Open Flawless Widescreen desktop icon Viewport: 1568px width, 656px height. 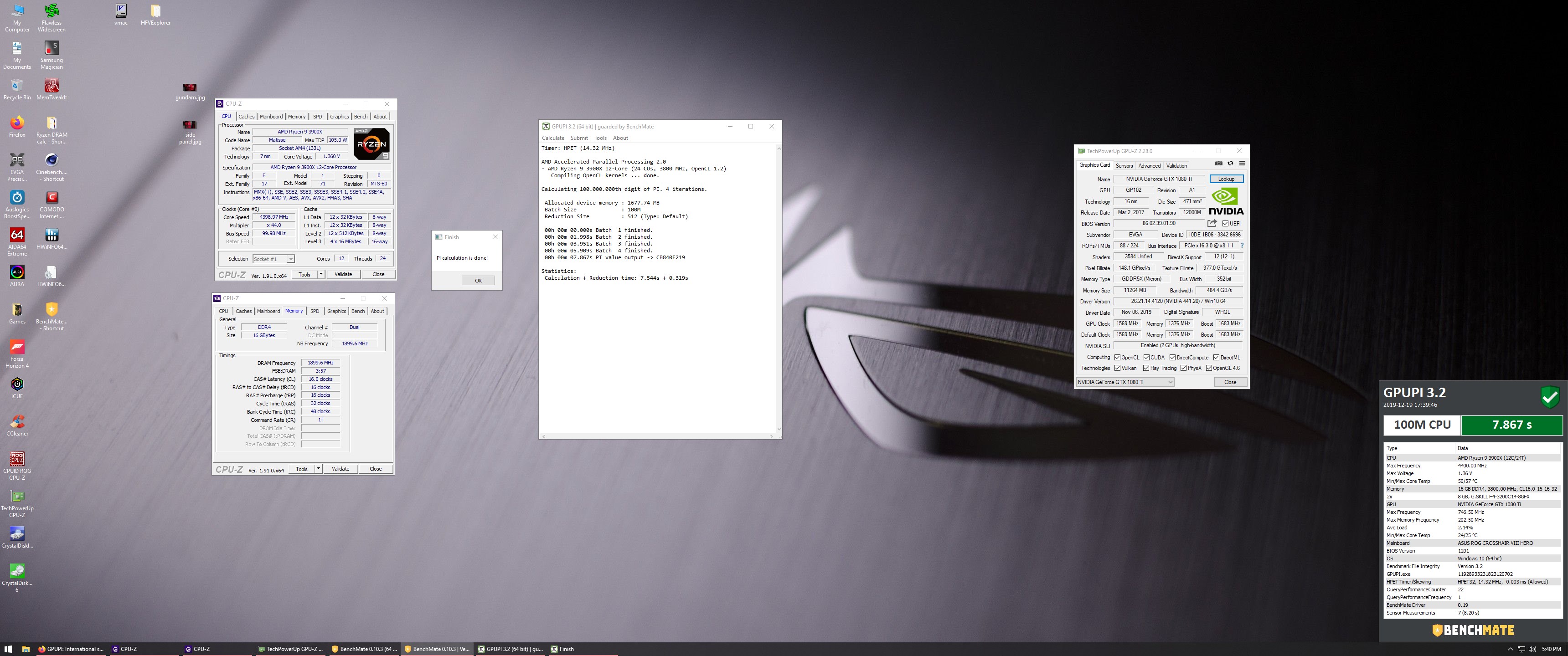[x=52, y=17]
